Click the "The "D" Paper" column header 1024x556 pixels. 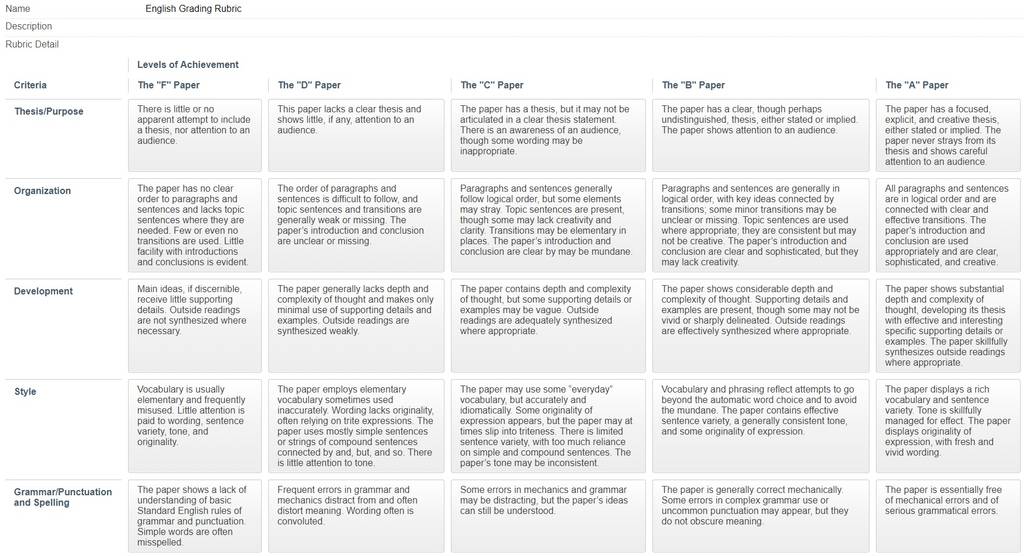coord(309,85)
